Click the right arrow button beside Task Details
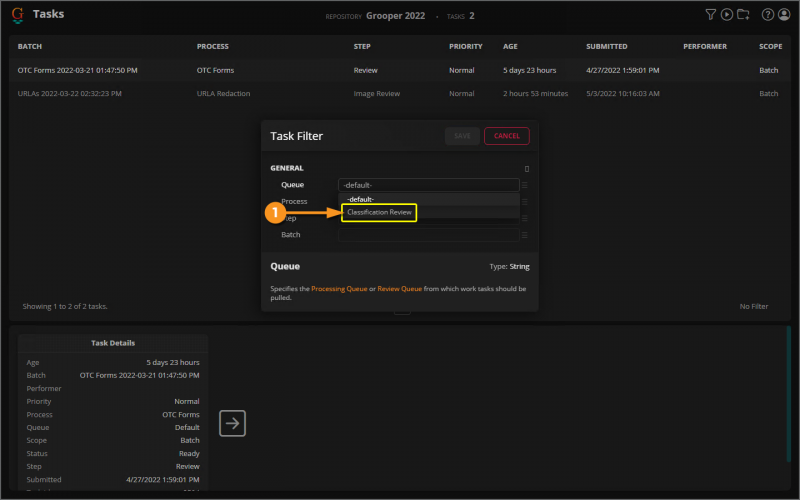The height and width of the screenshot is (500, 800). [232, 423]
